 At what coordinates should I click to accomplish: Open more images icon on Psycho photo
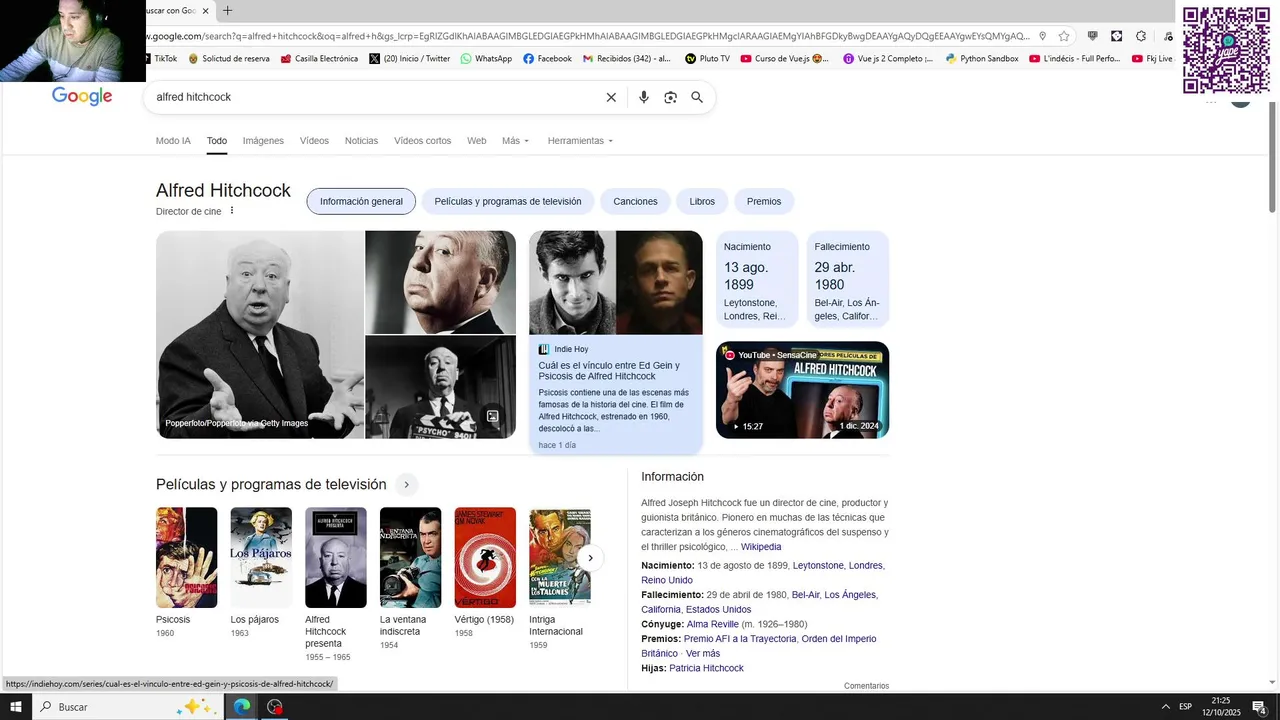pyautogui.click(x=492, y=416)
